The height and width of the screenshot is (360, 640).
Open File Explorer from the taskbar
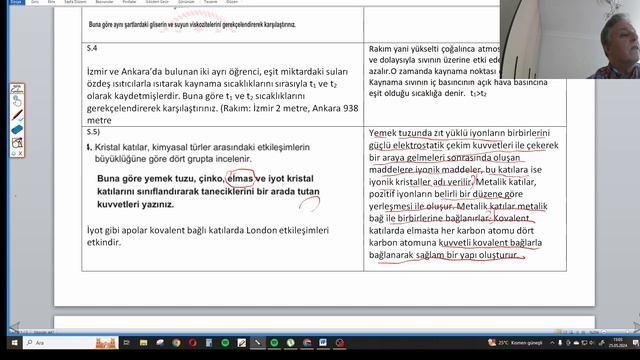[x=143, y=343]
